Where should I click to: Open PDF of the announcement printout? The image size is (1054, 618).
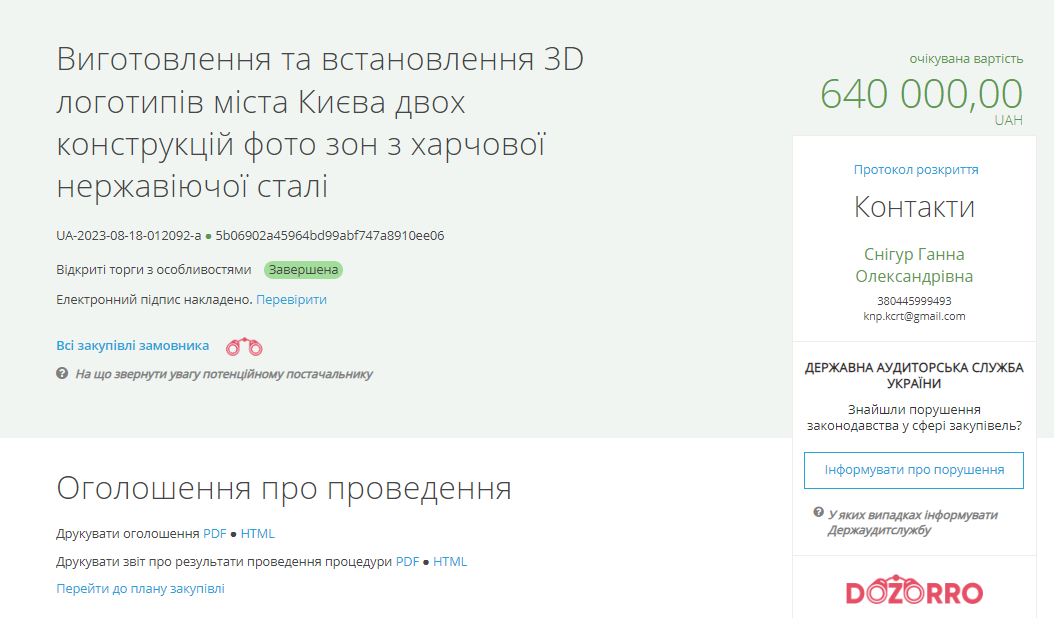pos(215,534)
